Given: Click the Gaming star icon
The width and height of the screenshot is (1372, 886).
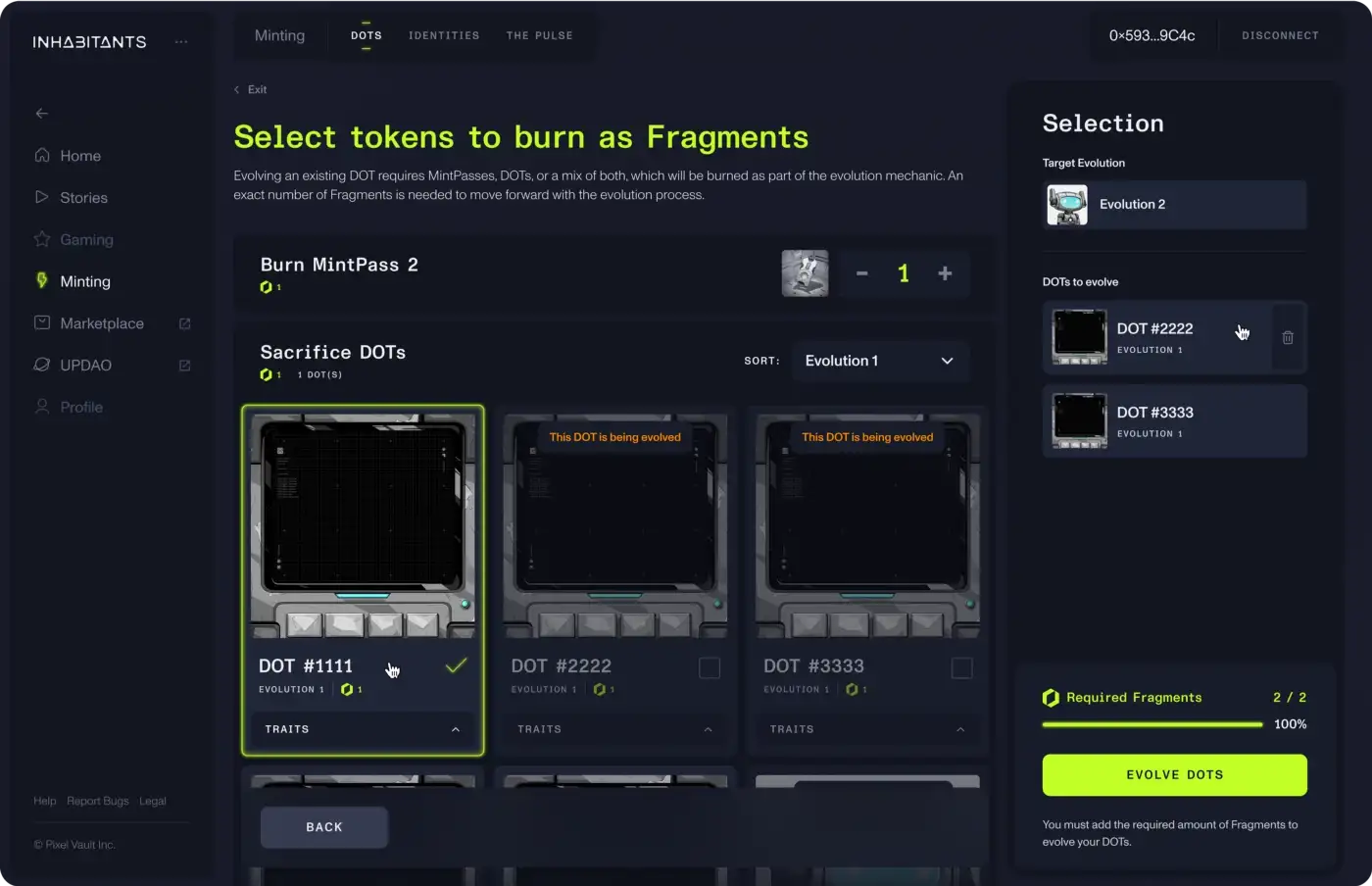Looking at the screenshot, I should coord(42,239).
